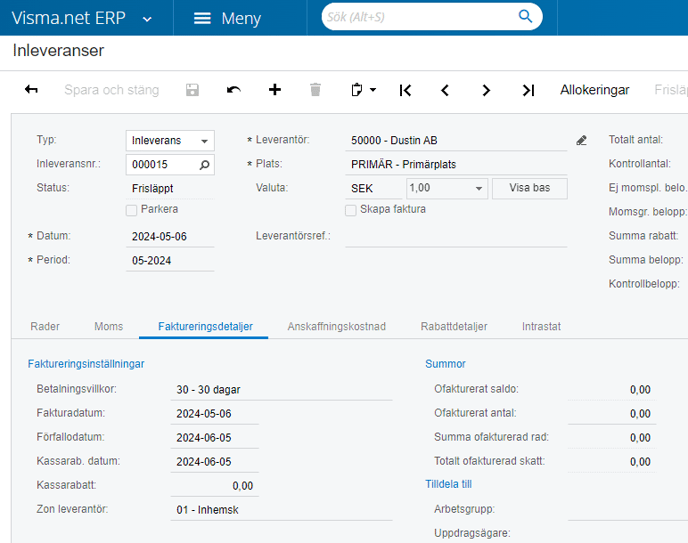688x543 pixels.
Task: Go to last record icon
Action: click(528, 90)
